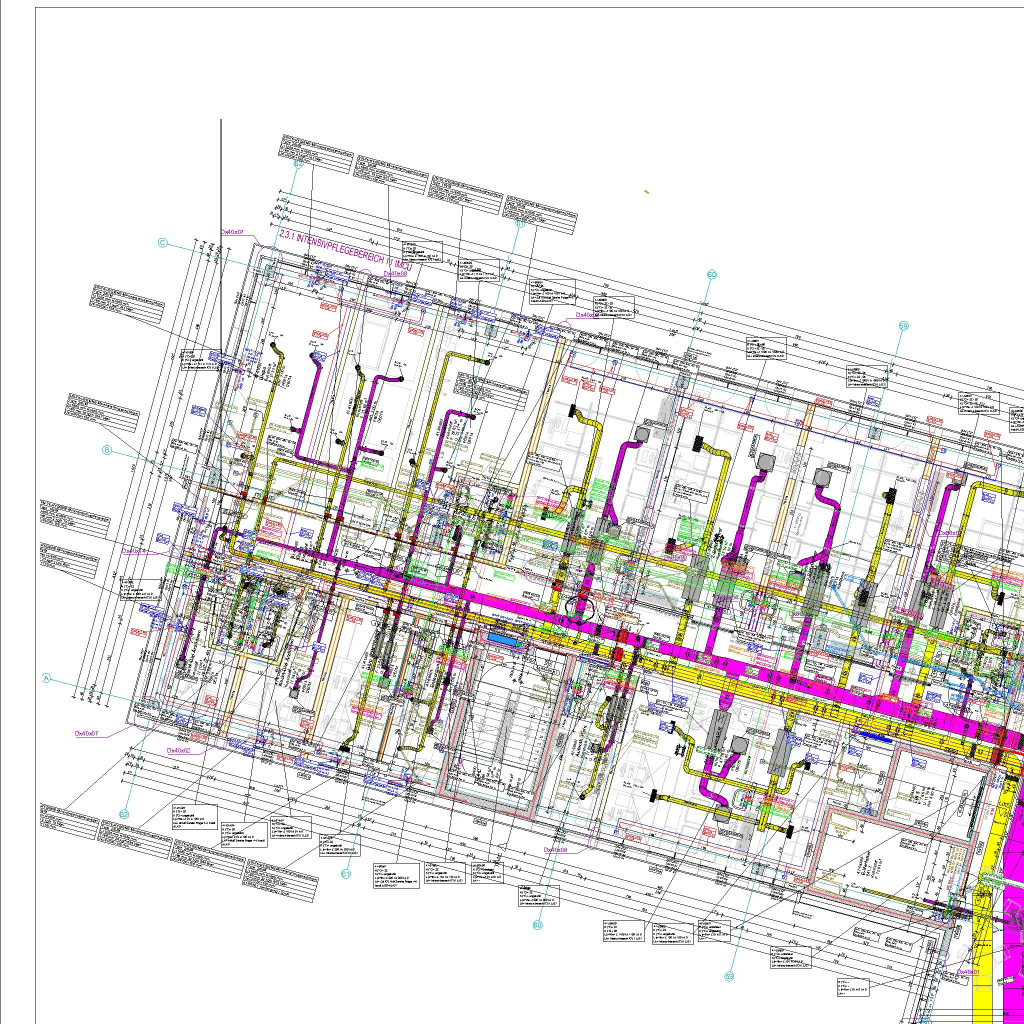Select grid axis bubble A

[46, 679]
